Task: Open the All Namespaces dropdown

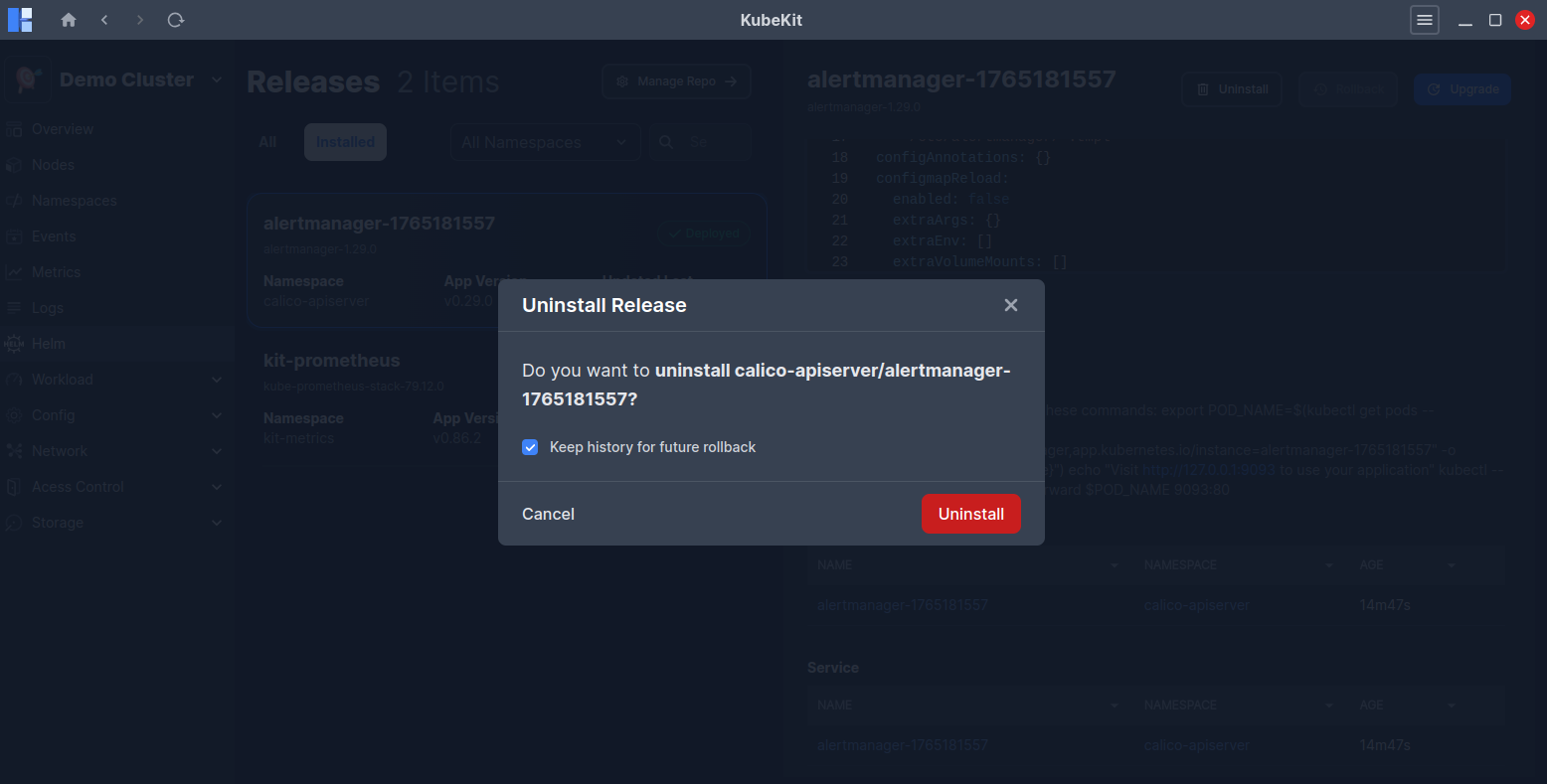Action: coord(545,142)
